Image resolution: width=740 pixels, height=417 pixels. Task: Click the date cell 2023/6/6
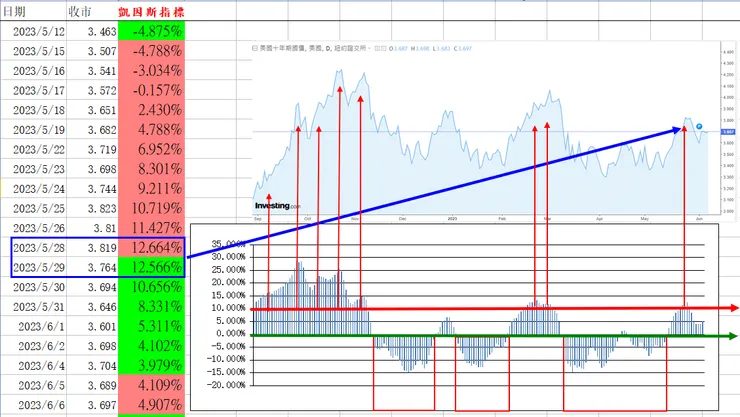coord(33,405)
